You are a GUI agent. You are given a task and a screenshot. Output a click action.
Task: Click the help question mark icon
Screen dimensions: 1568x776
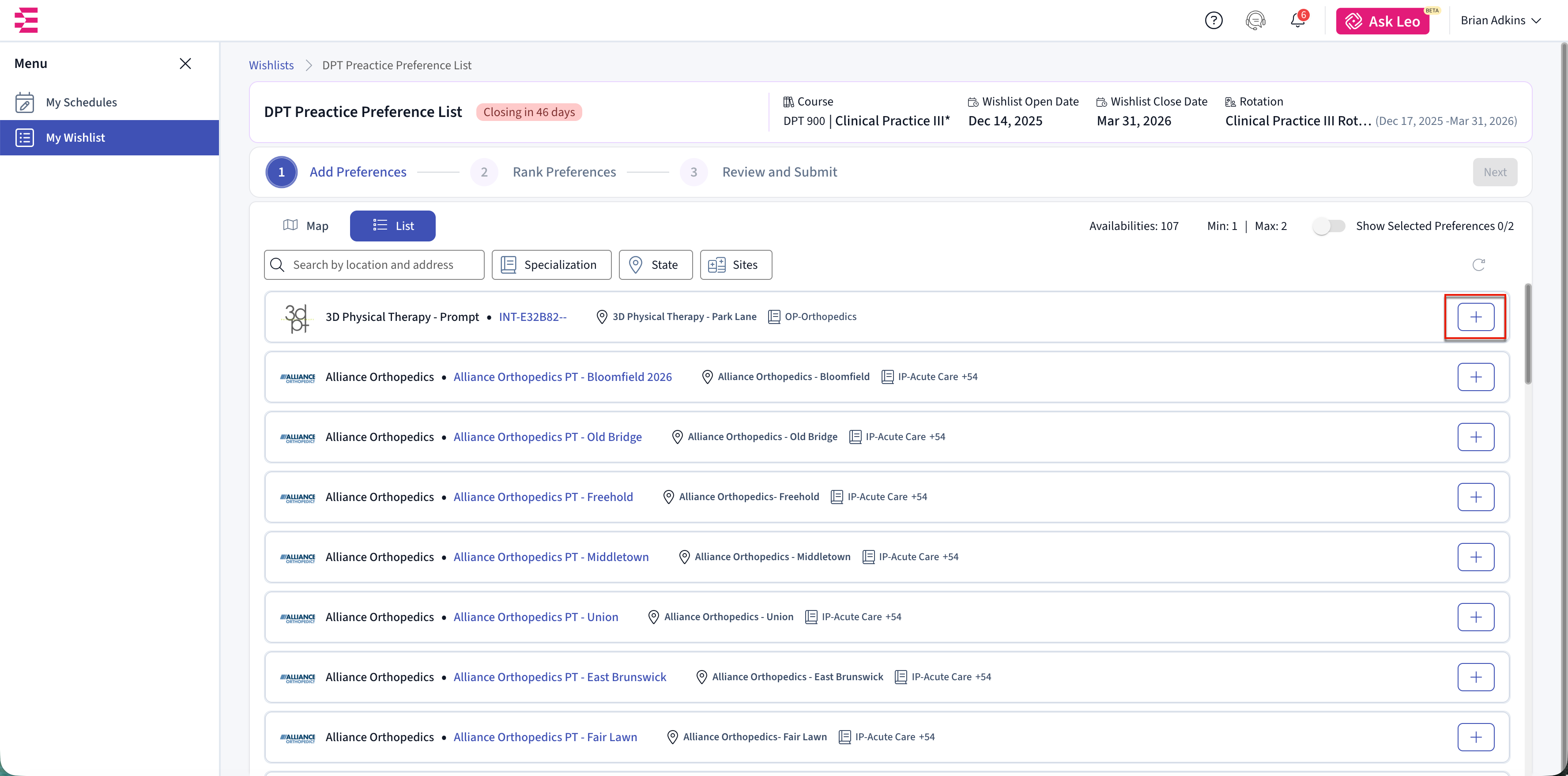click(1213, 21)
